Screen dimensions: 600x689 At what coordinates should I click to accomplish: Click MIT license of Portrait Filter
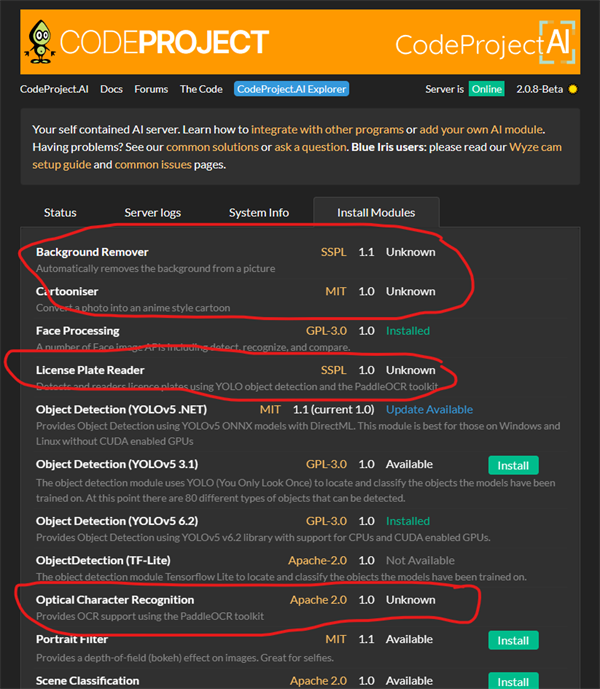tap(336, 639)
